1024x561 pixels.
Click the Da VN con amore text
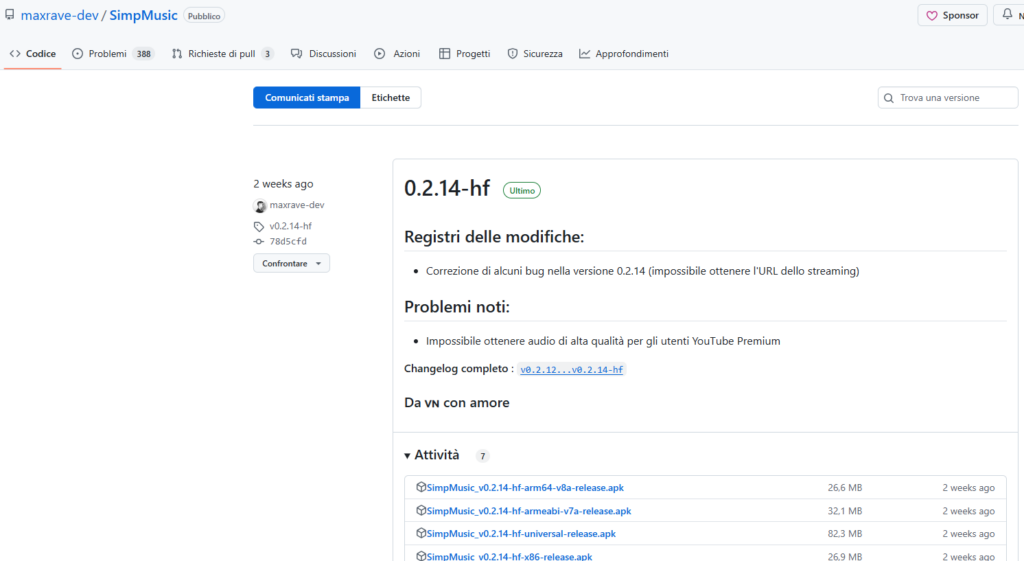pyautogui.click(x=457, y=402)
